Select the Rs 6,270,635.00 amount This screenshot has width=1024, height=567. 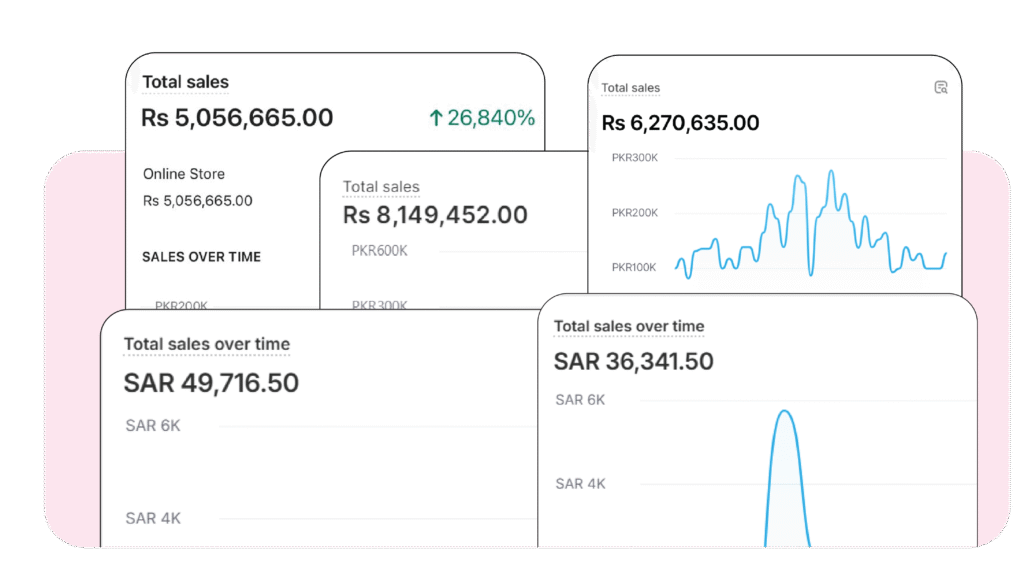coord(680,123)
